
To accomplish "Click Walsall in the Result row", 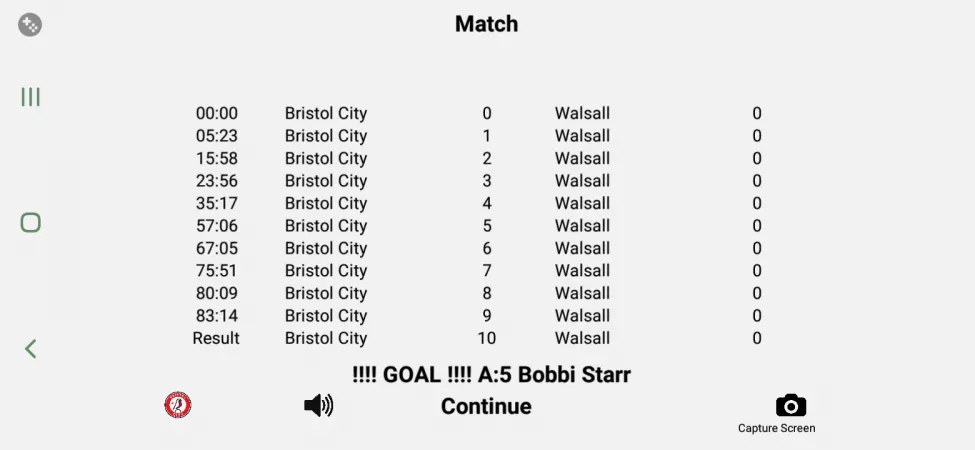I will coord(582,338).
